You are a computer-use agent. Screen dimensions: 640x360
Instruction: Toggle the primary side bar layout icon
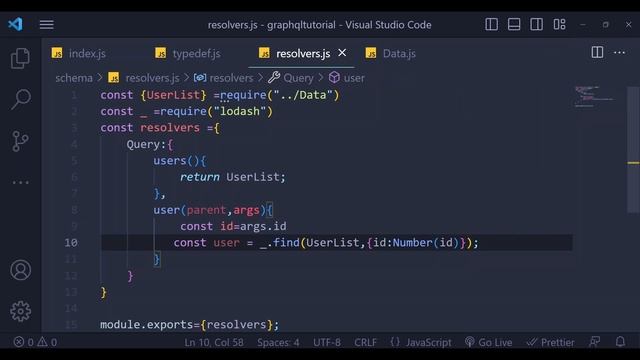491,24
